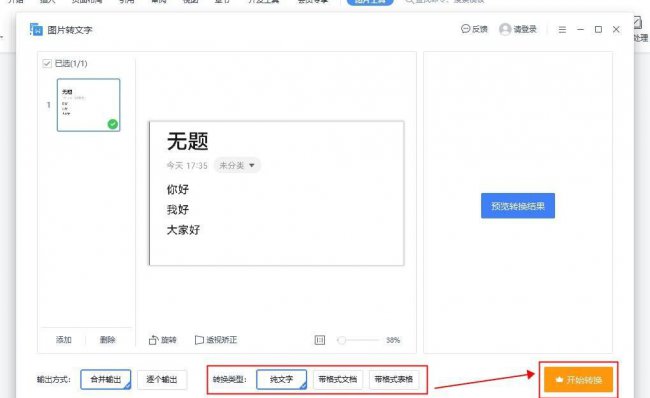Maximize the 图片转文字 dialog
The image size is (650, 398).
[598, 29]
